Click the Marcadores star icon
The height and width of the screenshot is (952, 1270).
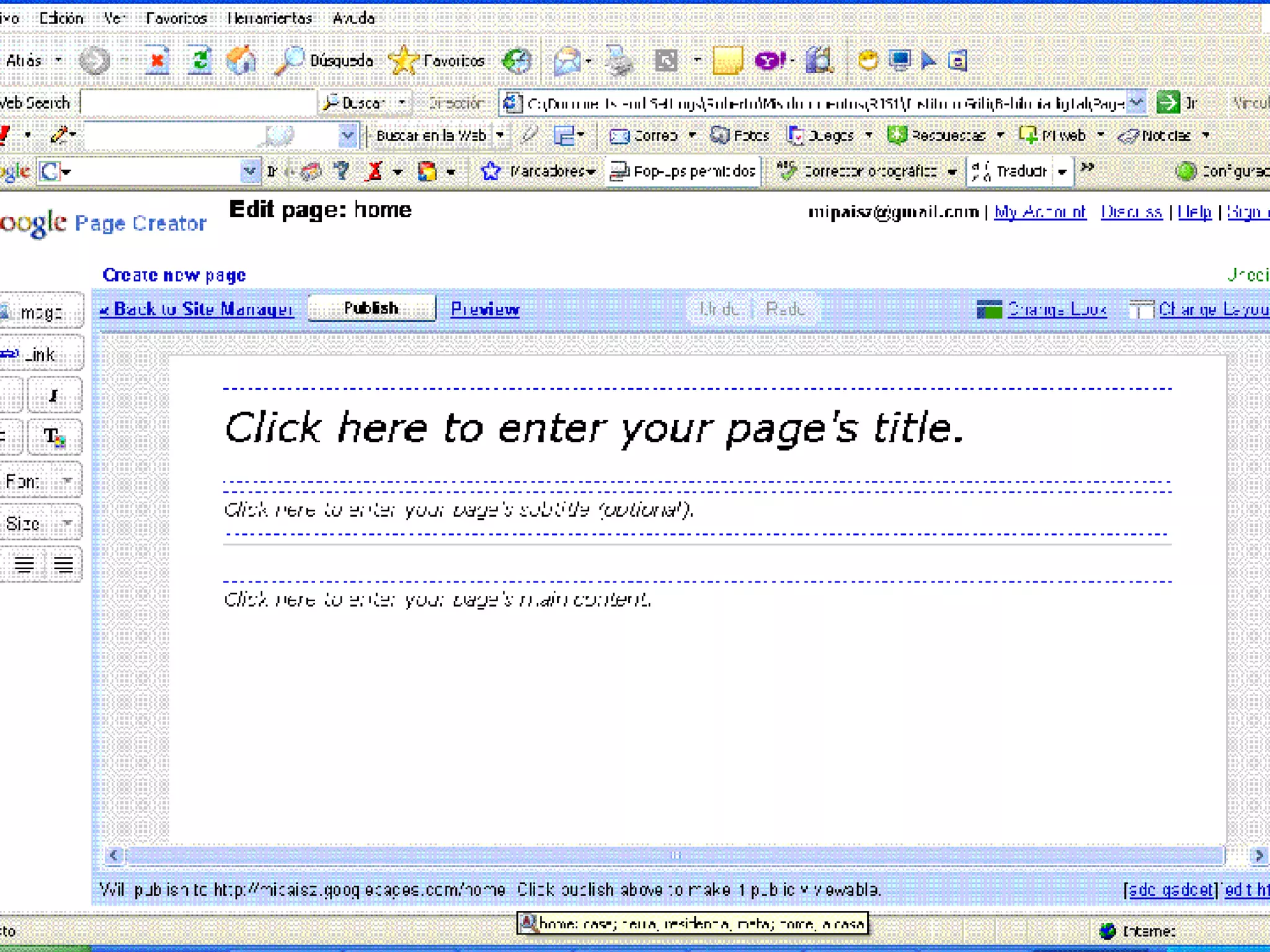click(491, 171)
